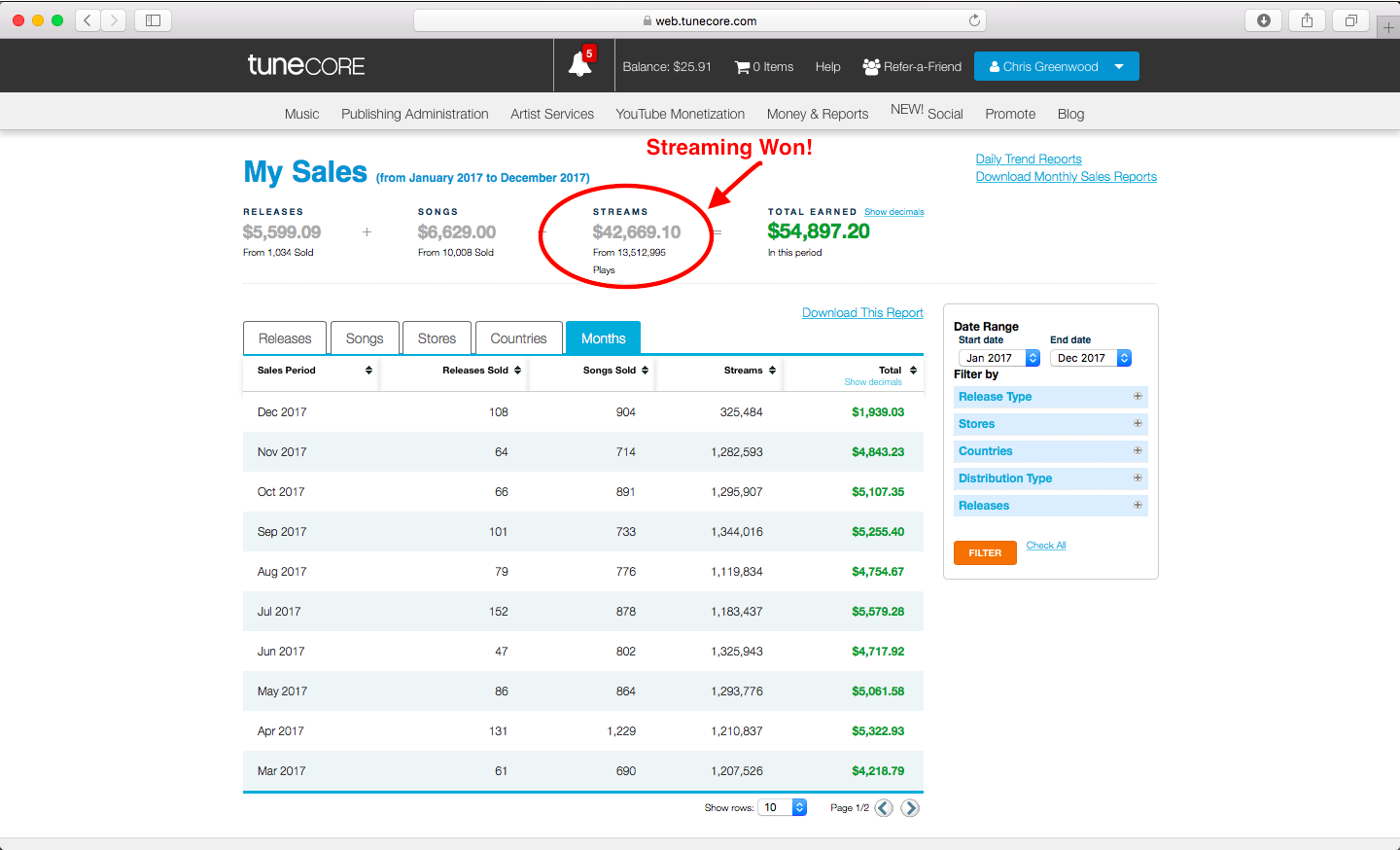Screen dimensions: 1400x850
Task: Open the Money & Reports menu
Action: point(818,114)
